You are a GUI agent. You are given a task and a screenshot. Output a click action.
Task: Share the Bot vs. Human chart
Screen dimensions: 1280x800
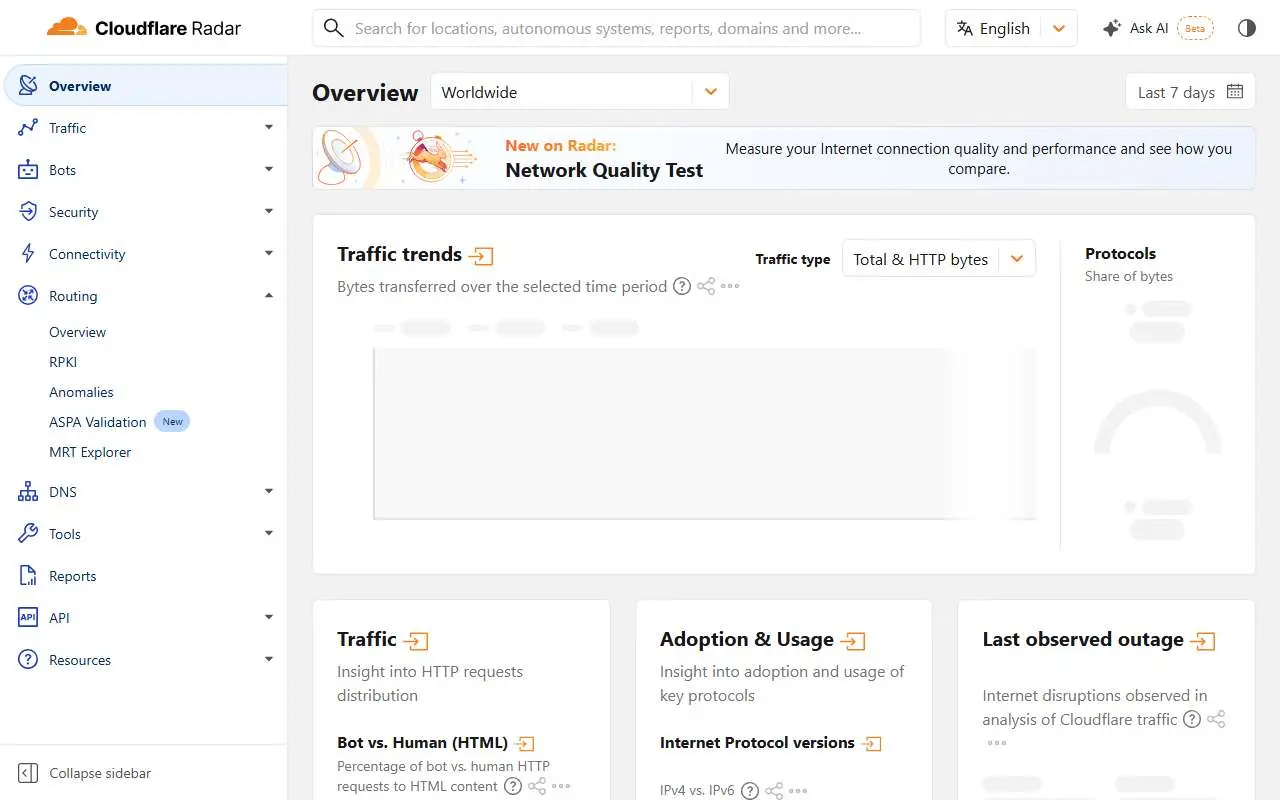pos(537,786)
